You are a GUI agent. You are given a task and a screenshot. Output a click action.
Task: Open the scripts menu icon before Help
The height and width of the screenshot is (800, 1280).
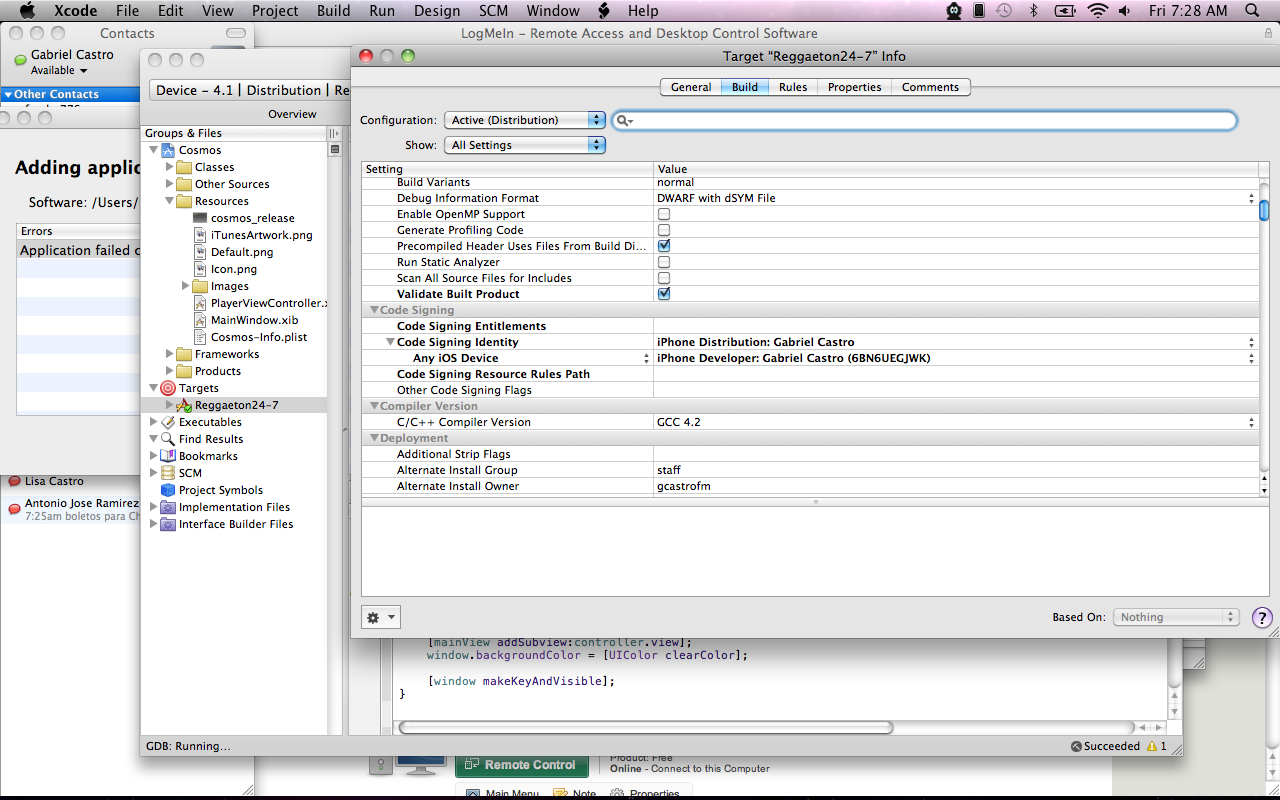point(604,11)
